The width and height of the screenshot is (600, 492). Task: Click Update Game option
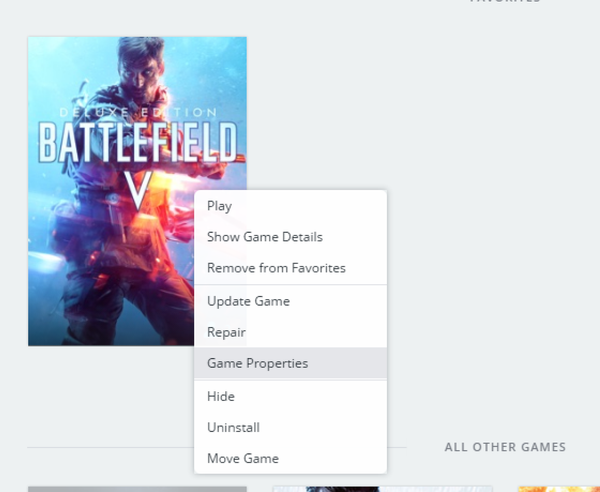(248, 301)
